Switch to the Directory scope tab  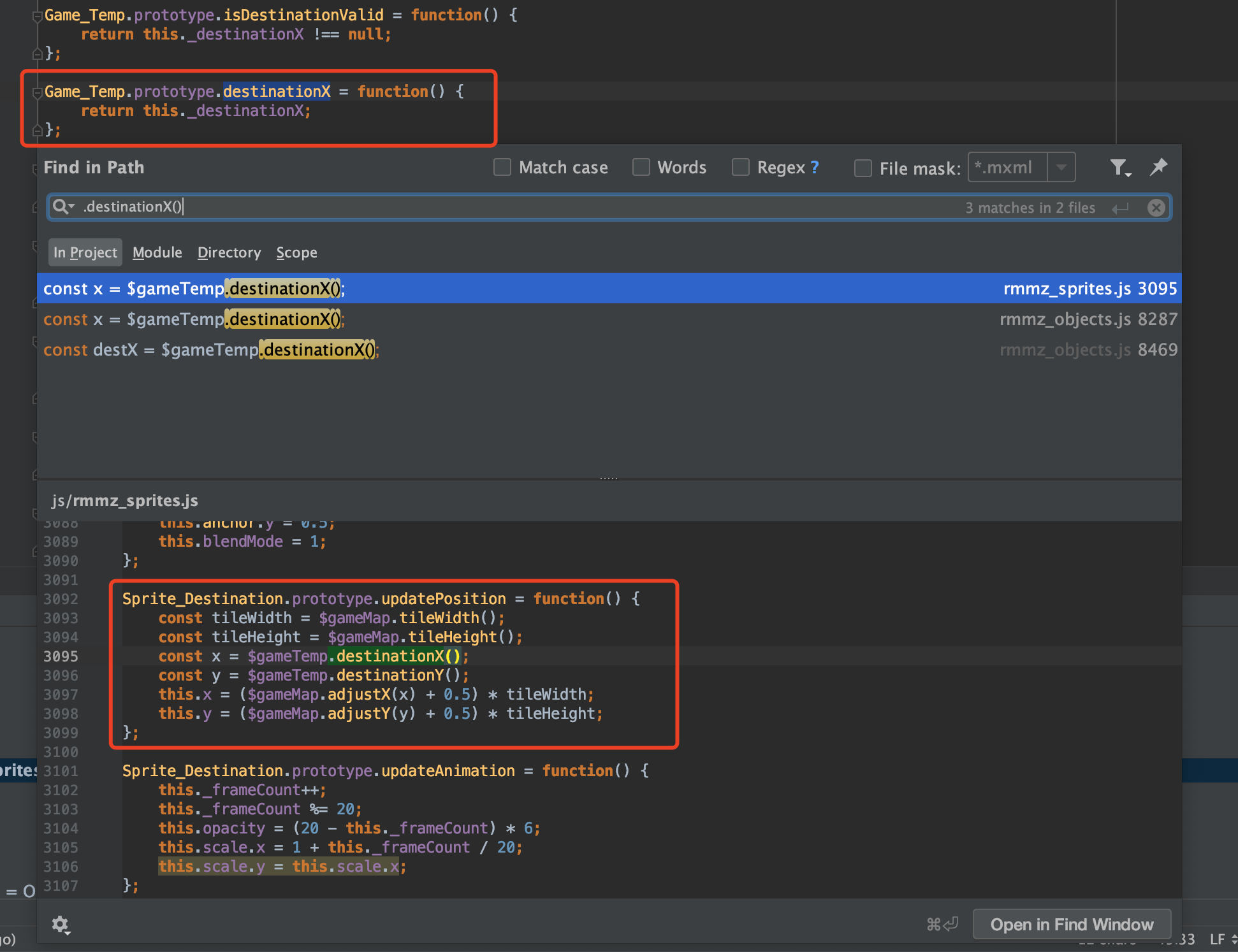229,252
